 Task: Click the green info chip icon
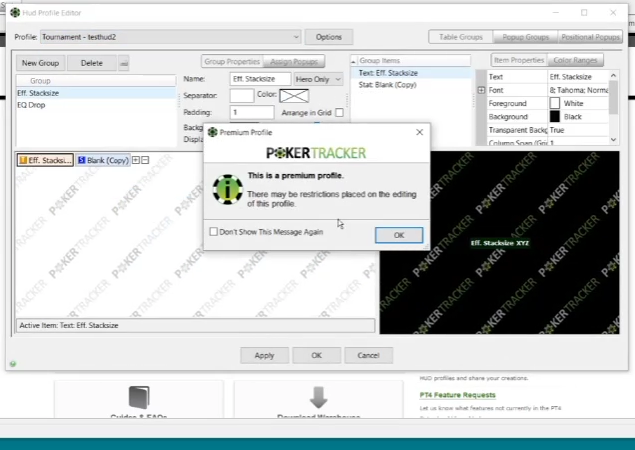228,189
